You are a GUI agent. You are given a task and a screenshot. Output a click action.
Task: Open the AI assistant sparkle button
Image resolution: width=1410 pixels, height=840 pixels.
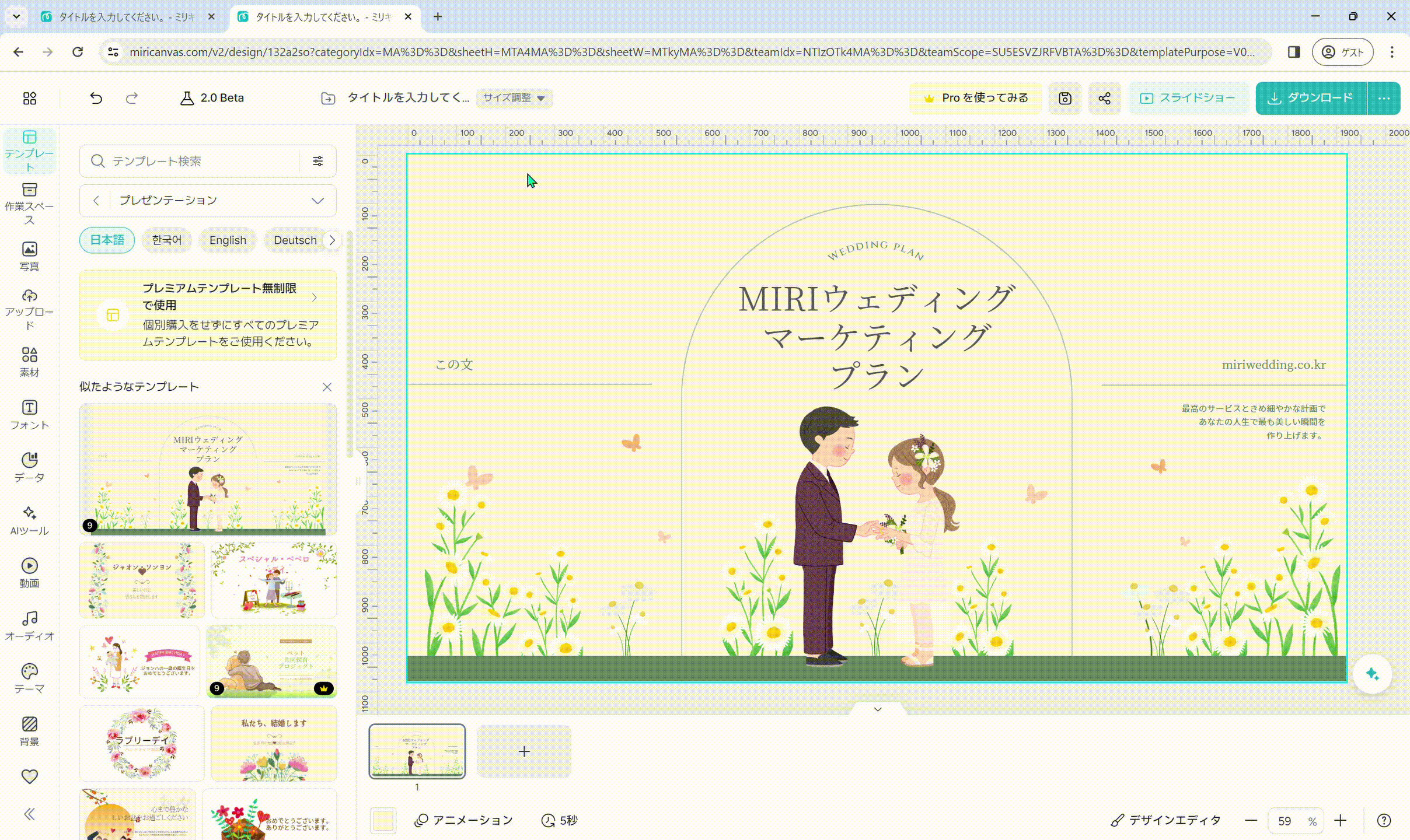click(x=1371, y=674)
